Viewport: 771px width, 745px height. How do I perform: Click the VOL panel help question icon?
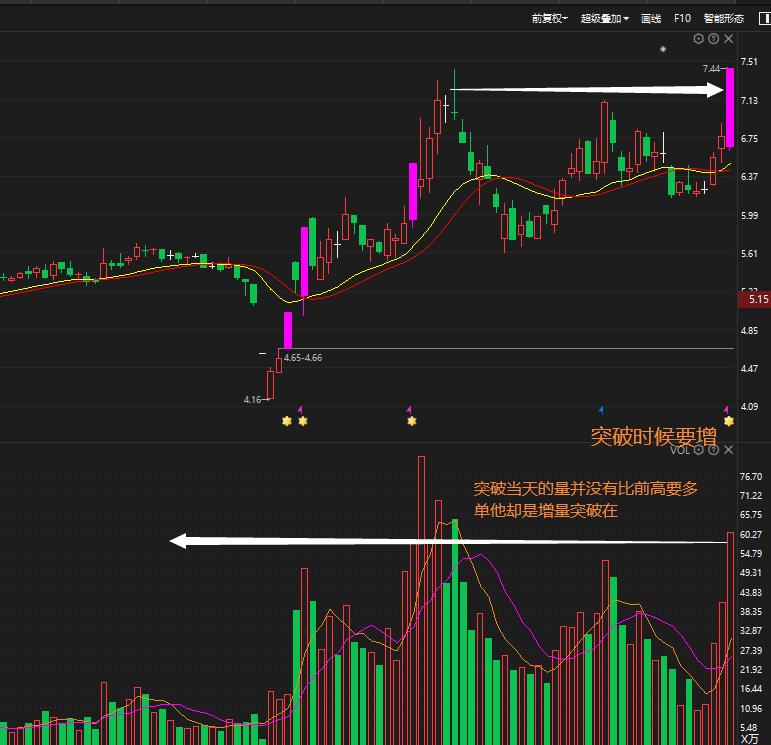[x=713, y=449]
